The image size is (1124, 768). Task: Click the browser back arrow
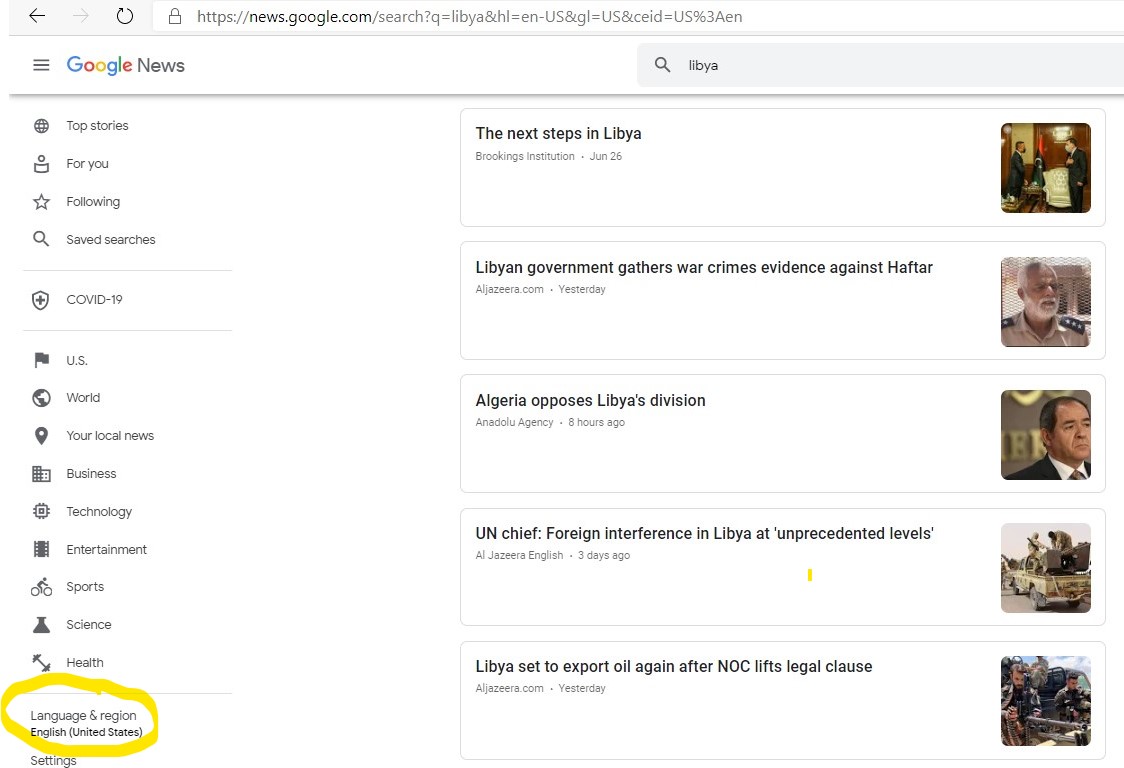[37, 16]
